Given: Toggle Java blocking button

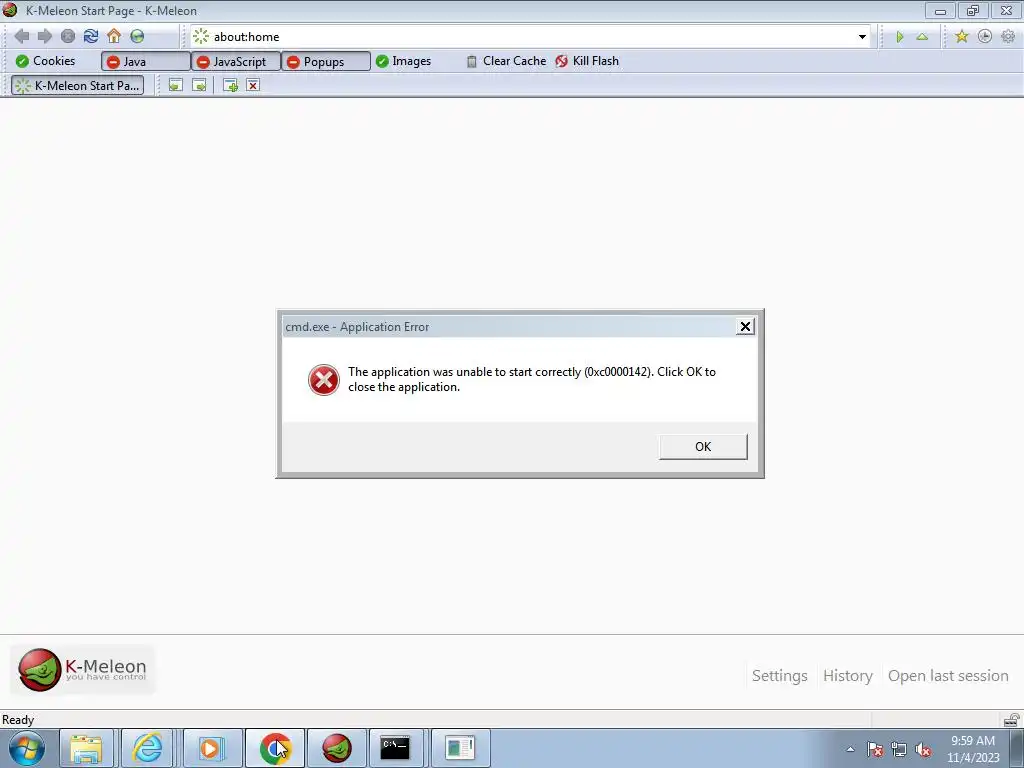Looking at the screenshot, I should [146, 61].
